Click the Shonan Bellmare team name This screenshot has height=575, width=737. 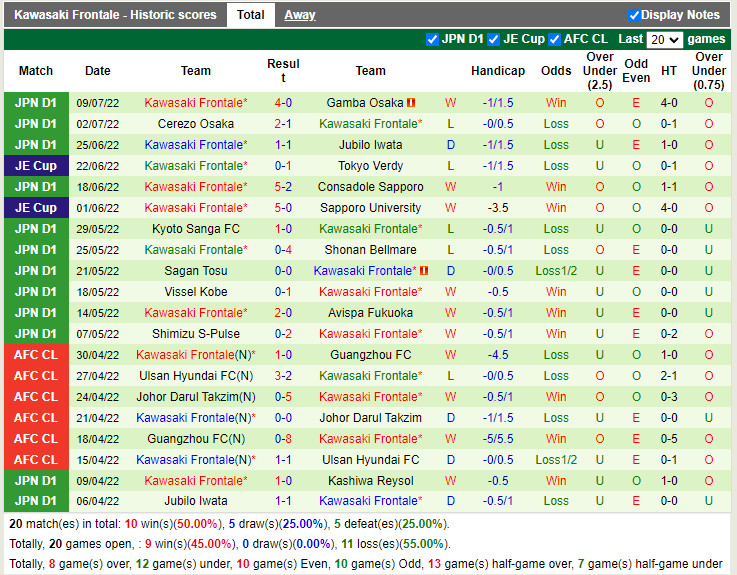pos(370,250)
